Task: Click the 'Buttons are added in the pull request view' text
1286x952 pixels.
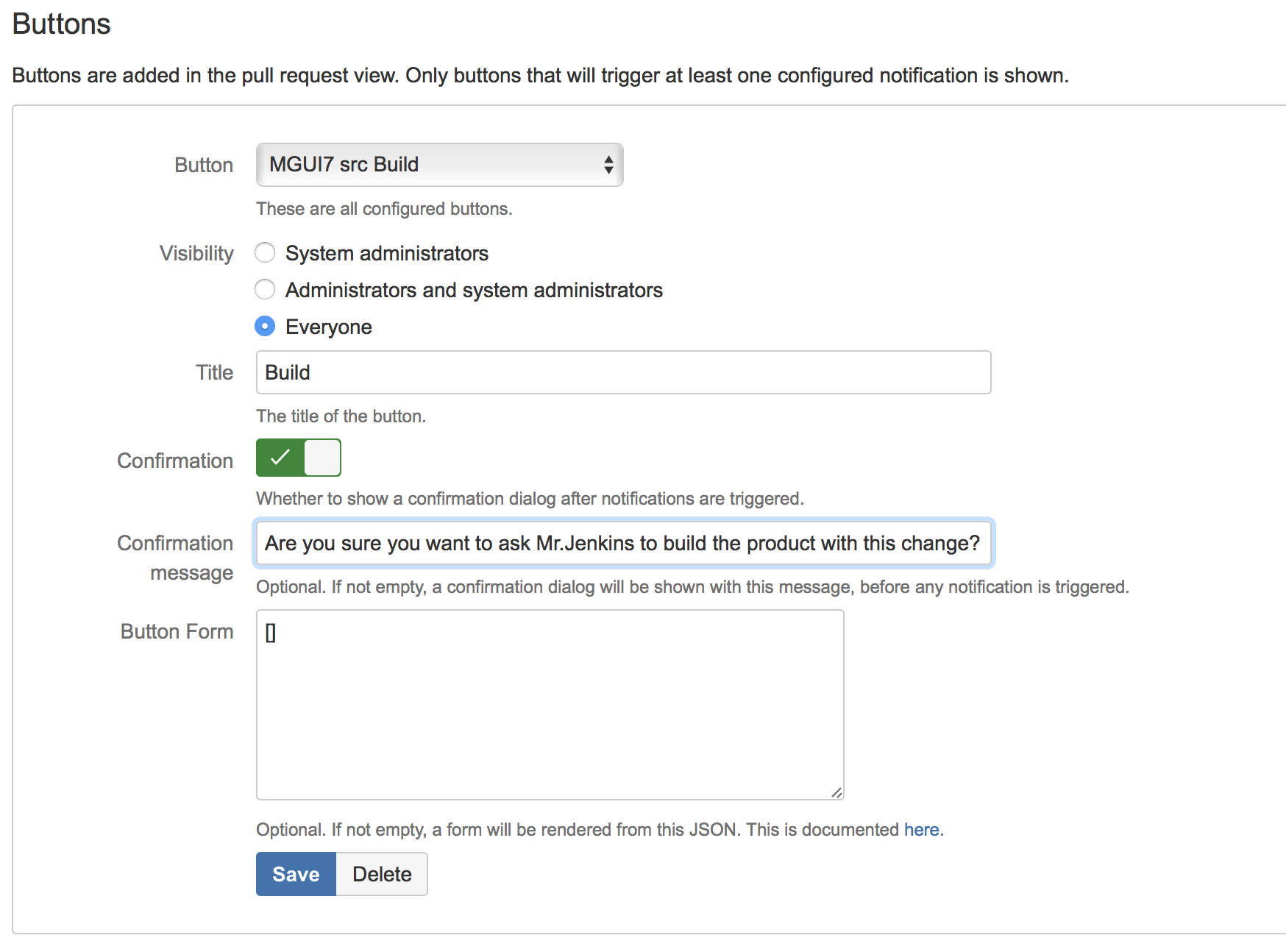Action: pyautogui.click(x=541, y=76)
